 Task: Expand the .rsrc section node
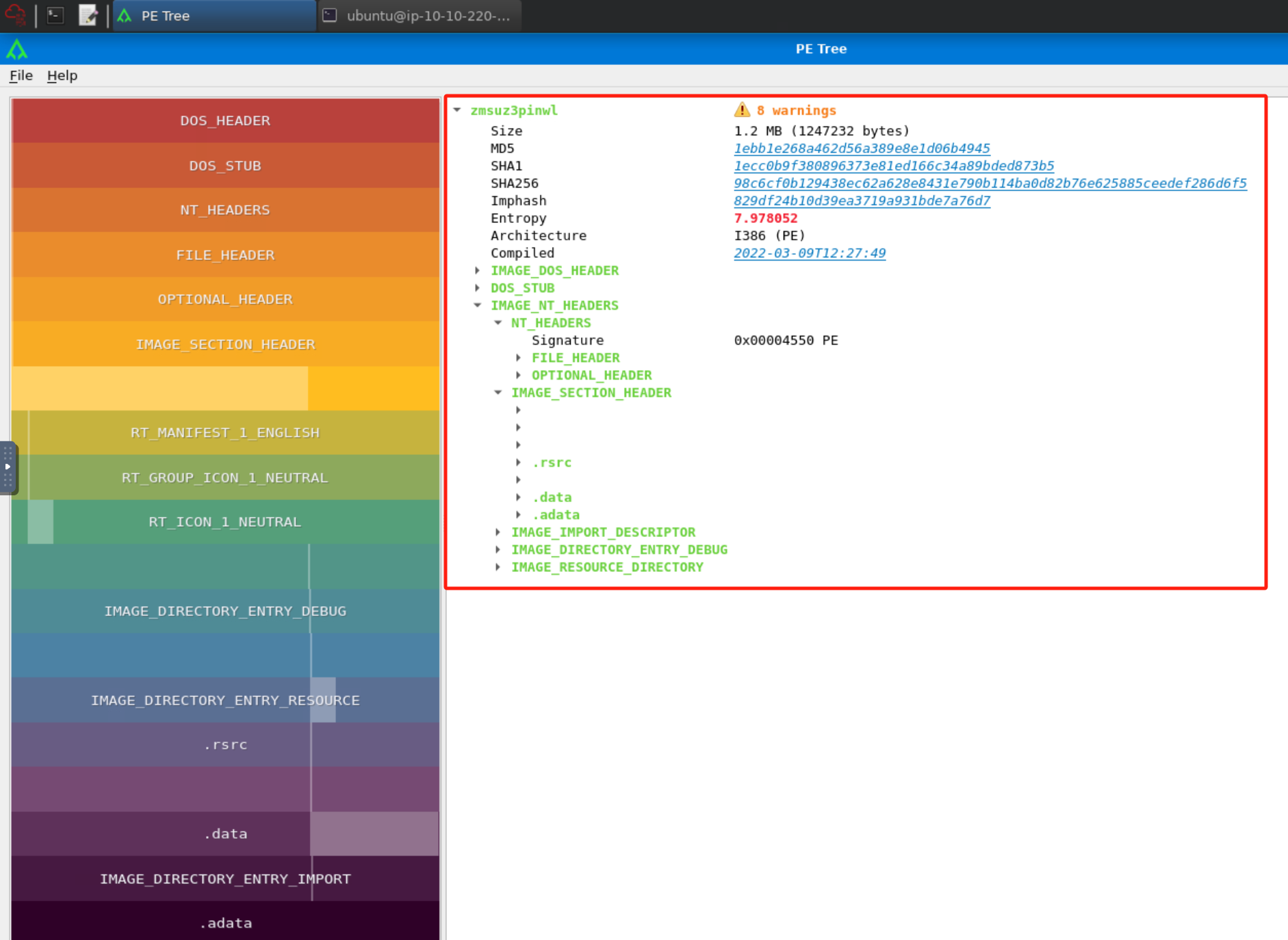tap(519, 462)
